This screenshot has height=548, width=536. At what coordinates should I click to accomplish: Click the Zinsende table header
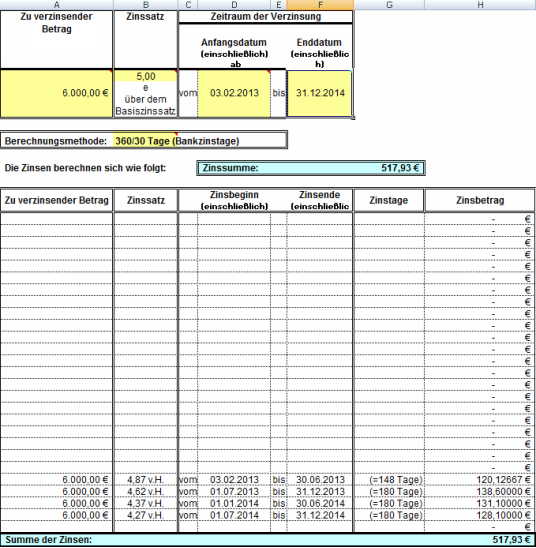point(319,200)
